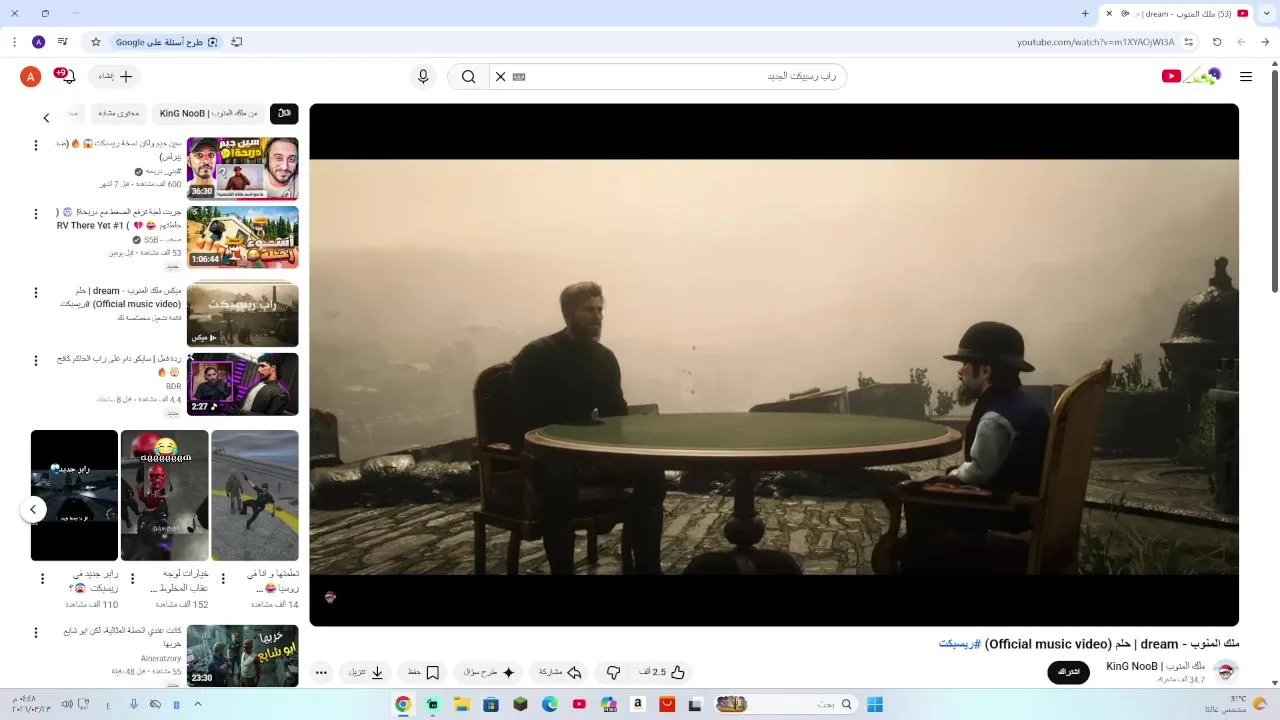Advance the filter chips with the chevron arrow

[46, 118]
